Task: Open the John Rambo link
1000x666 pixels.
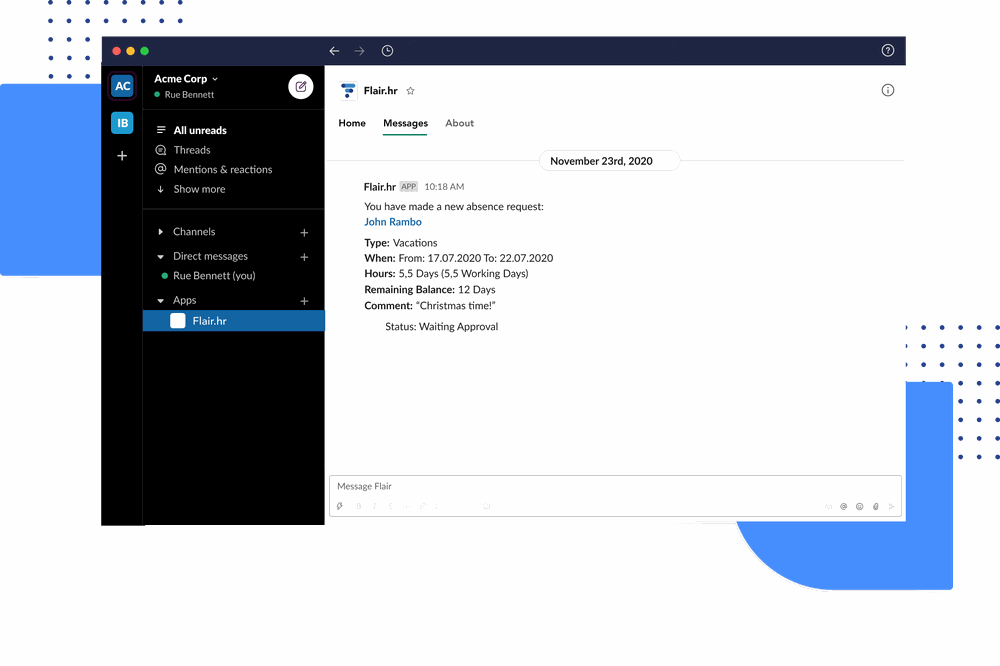Action: tap(393, 222)
